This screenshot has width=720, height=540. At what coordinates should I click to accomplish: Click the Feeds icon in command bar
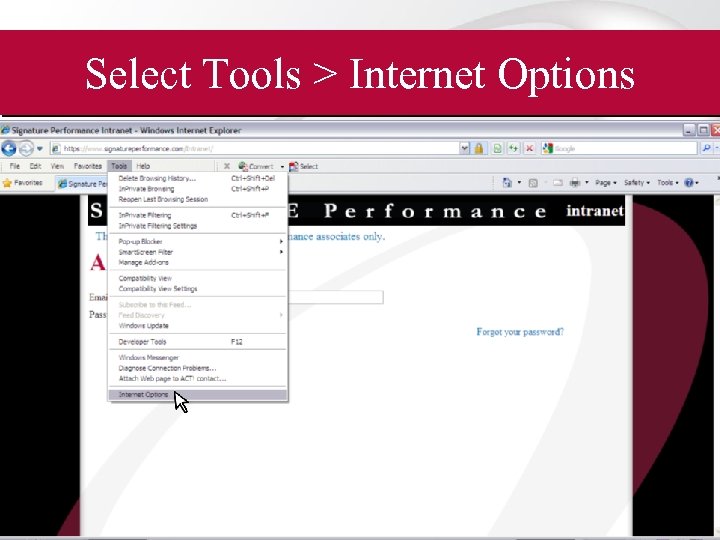coord(533,183)
